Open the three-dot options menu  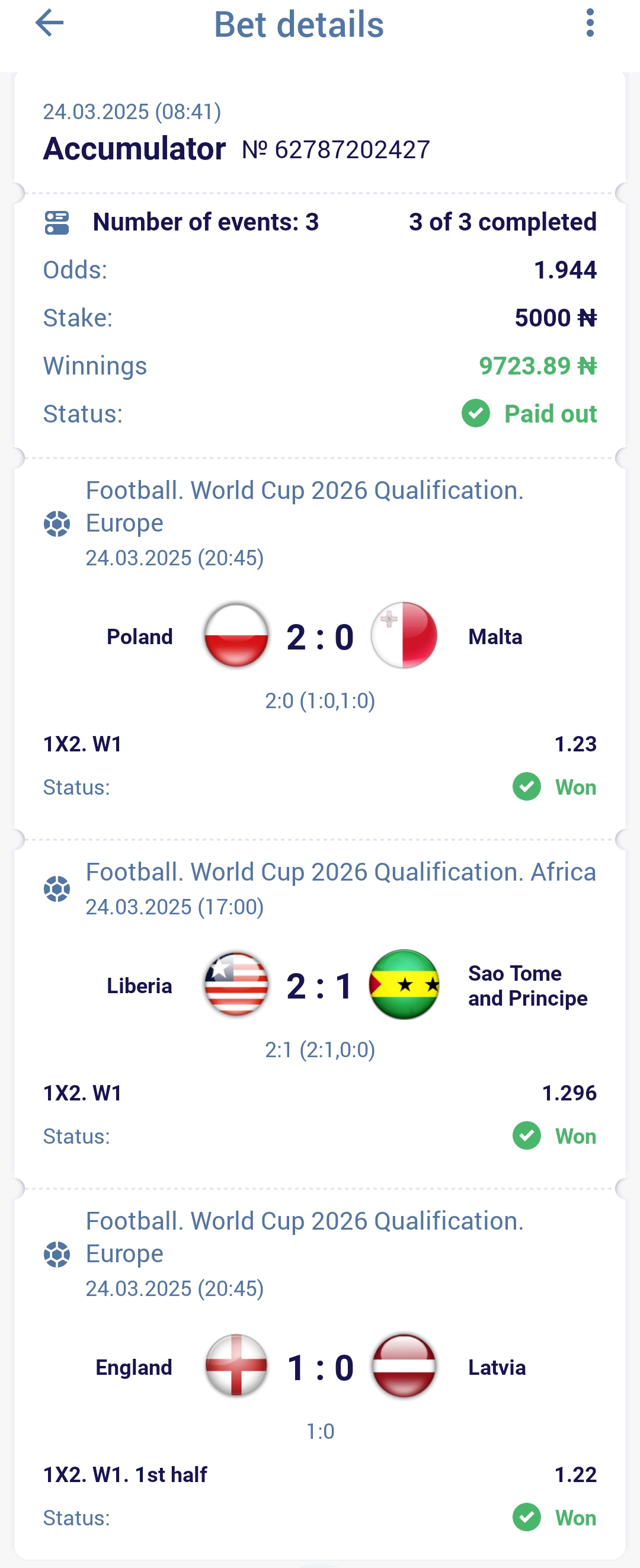tap(590, 23)
